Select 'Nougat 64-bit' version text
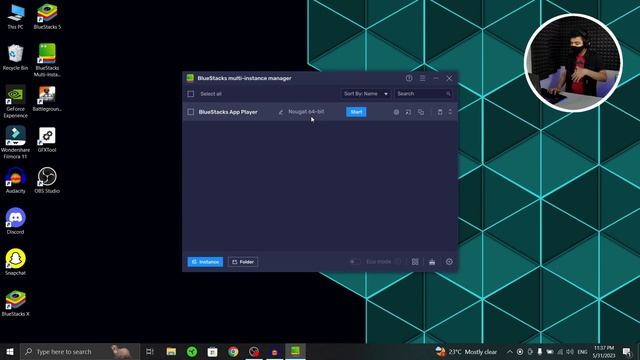 tap(306, 111)
